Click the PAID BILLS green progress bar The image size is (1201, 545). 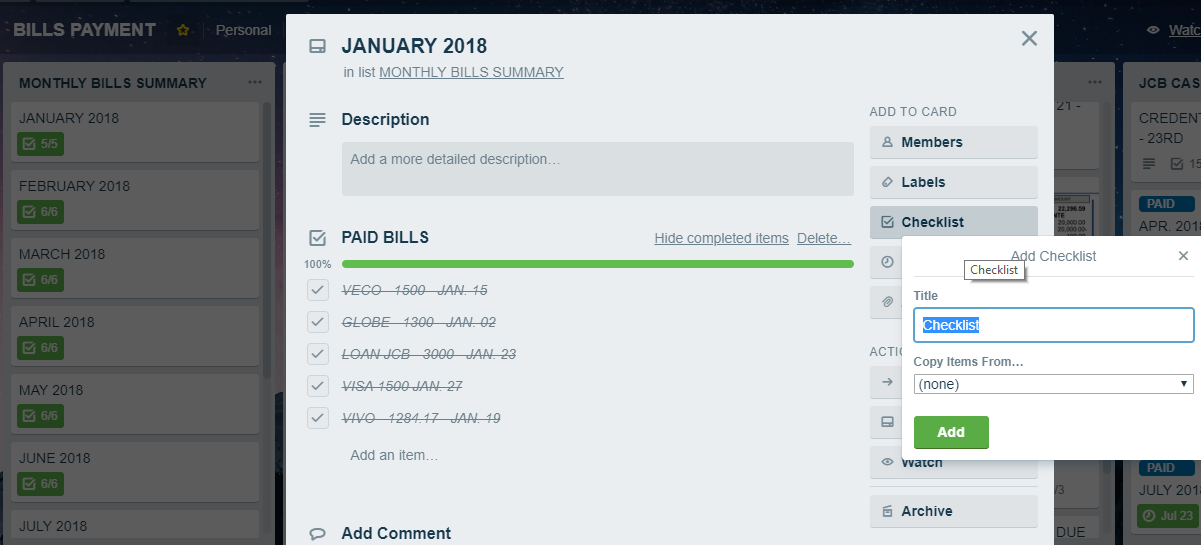[x=597, y=264]
